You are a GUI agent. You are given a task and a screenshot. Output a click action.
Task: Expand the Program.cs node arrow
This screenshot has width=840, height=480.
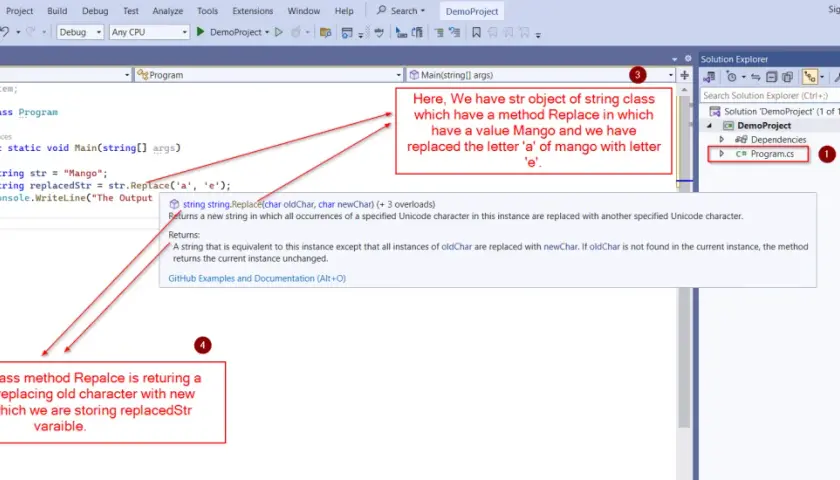click(722, 154)
